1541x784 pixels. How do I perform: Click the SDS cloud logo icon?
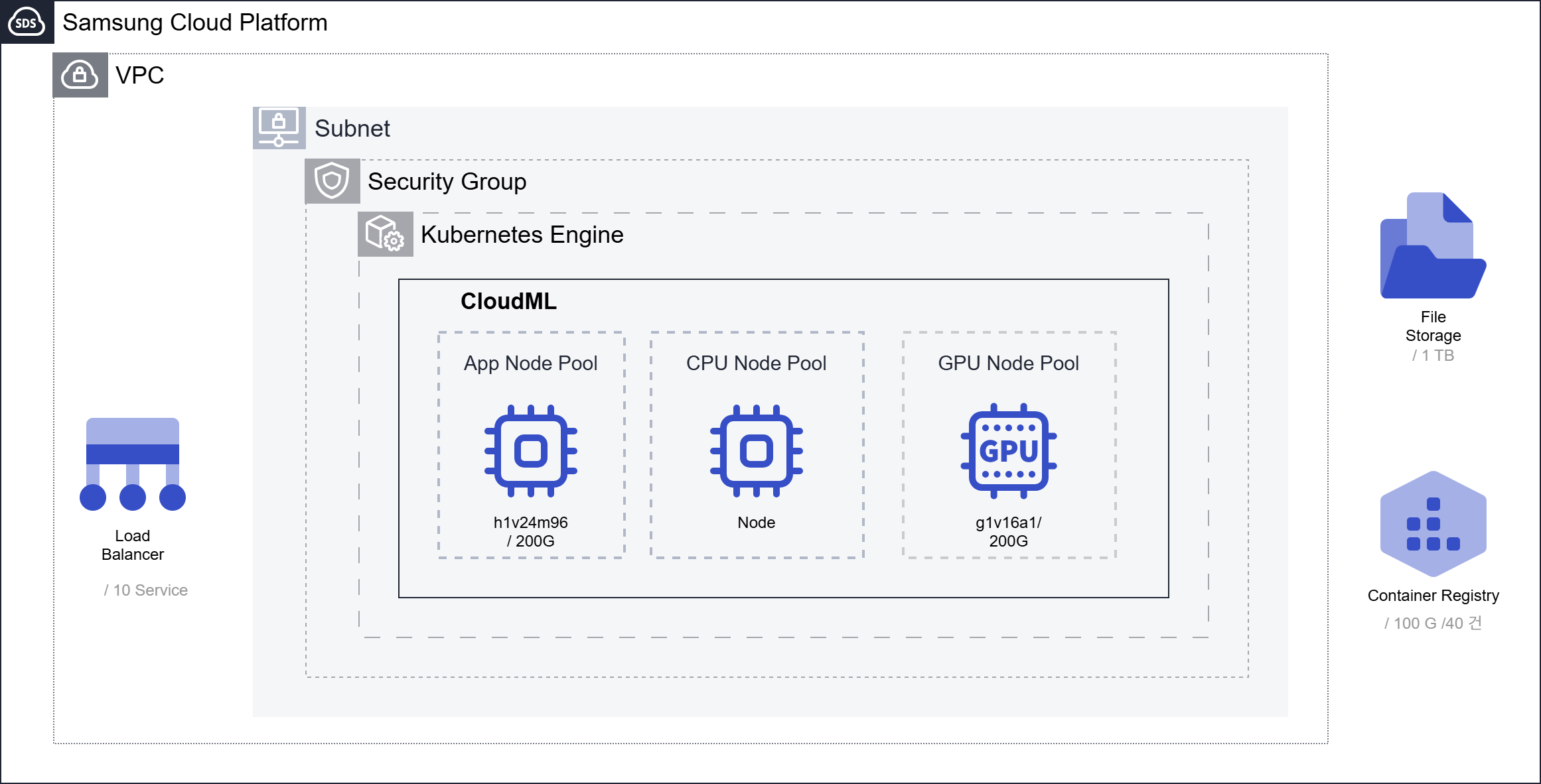[27, 22]
